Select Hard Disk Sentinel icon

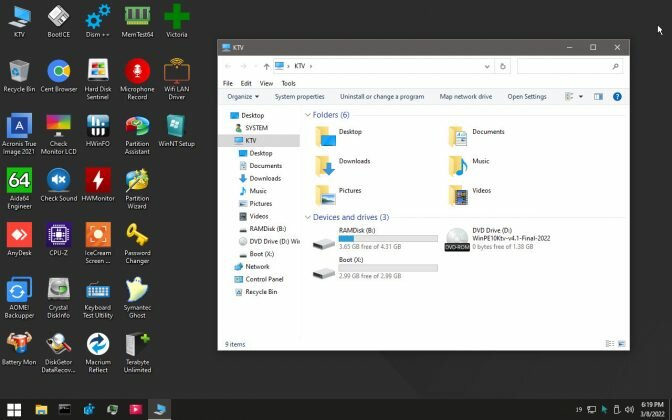98,80
